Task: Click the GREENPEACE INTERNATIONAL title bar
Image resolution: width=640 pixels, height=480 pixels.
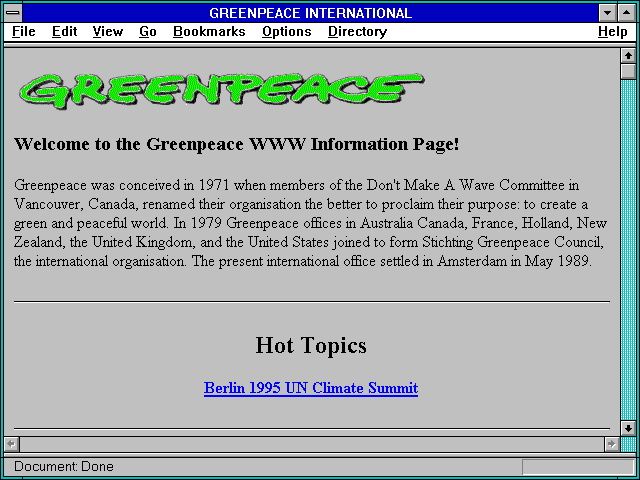Action: (x=311, y=13)
